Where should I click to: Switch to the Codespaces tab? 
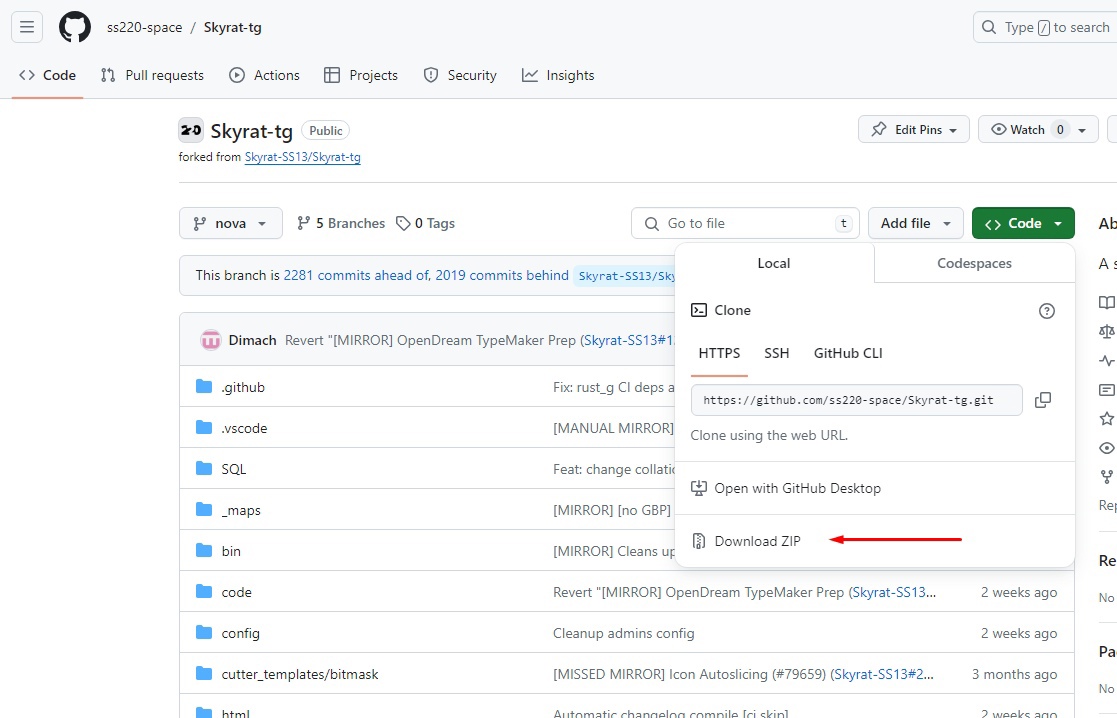point(974,263)
